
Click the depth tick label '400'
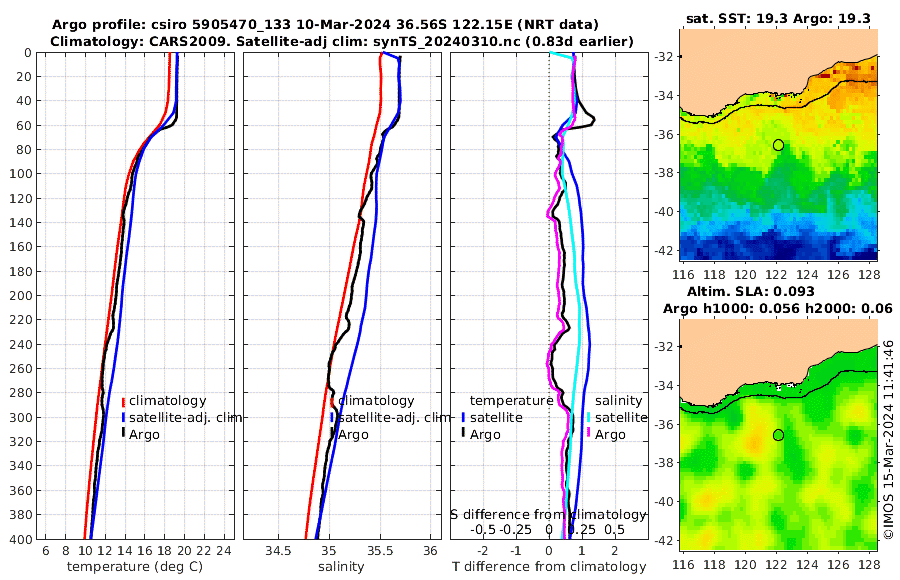click(x=21, y=539)
